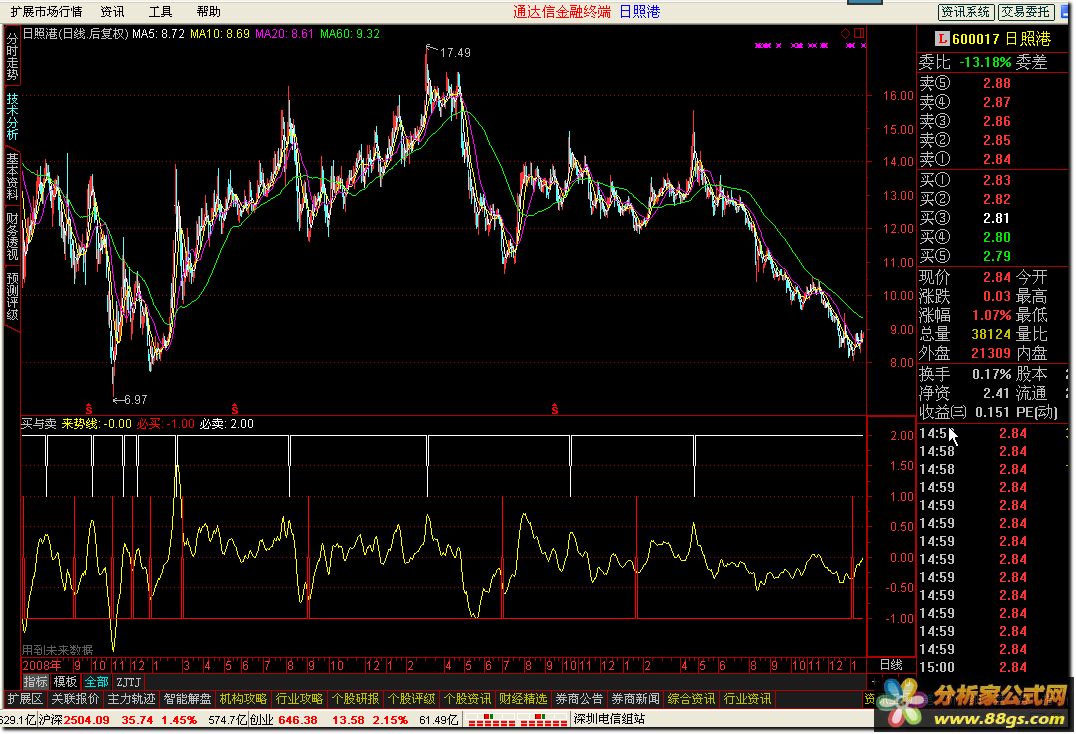Viewport: 1076px width, 734px height.
Task: Open the 综合资讯 bottom tab
Action: click(691, 699)
